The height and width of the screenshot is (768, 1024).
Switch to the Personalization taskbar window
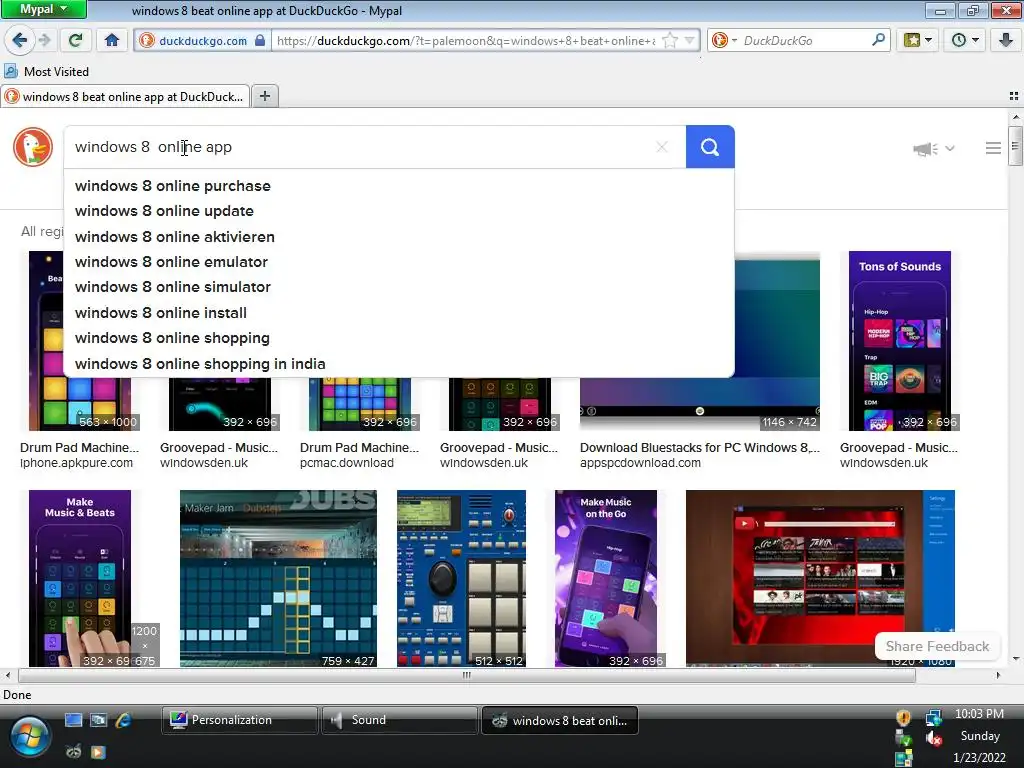[x=240, y=720]
